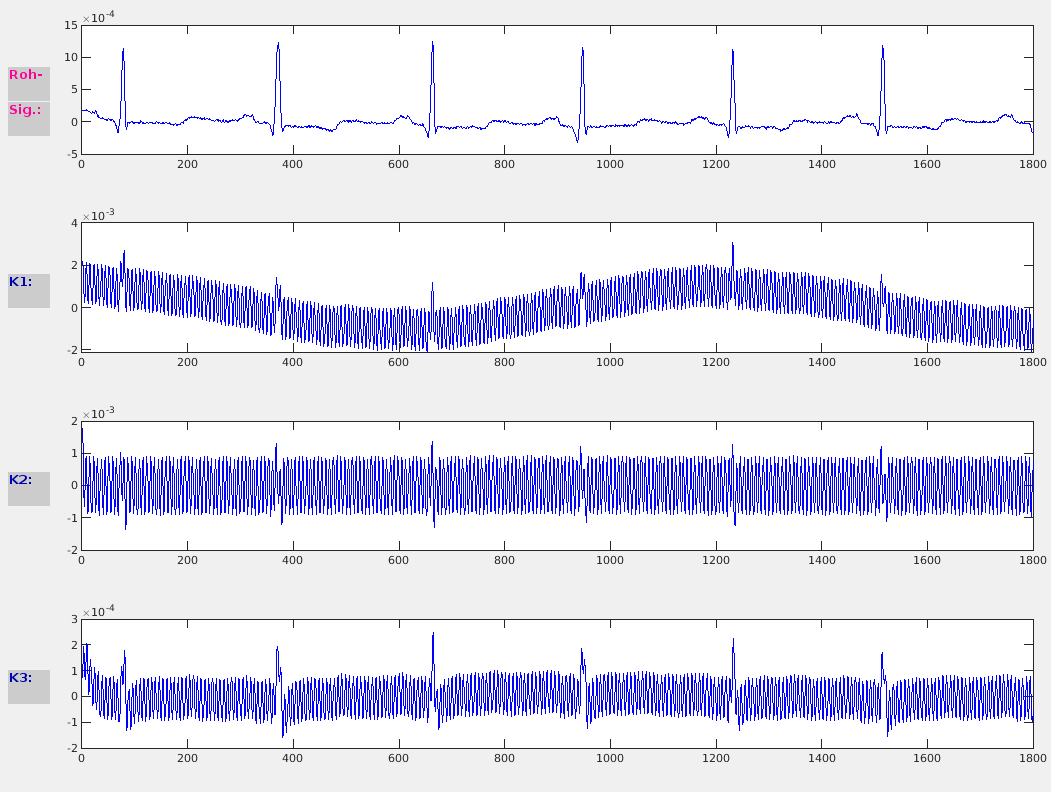Click the ×10⁻⁴ exponent above K3 plot
1051x792 pixels.
point(98,611)
